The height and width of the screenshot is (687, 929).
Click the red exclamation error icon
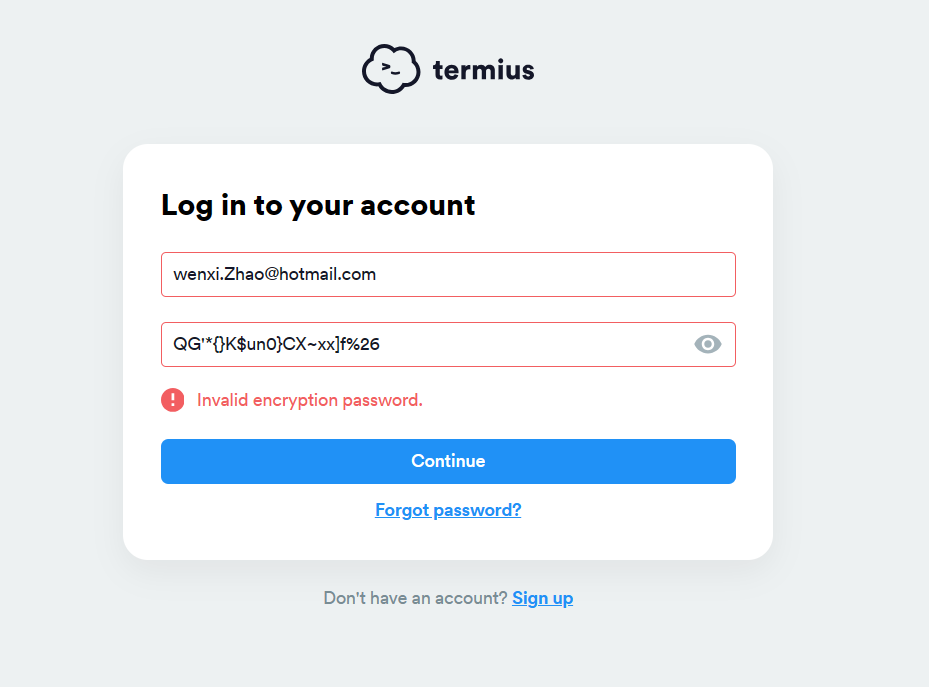[x=172, y=400]
